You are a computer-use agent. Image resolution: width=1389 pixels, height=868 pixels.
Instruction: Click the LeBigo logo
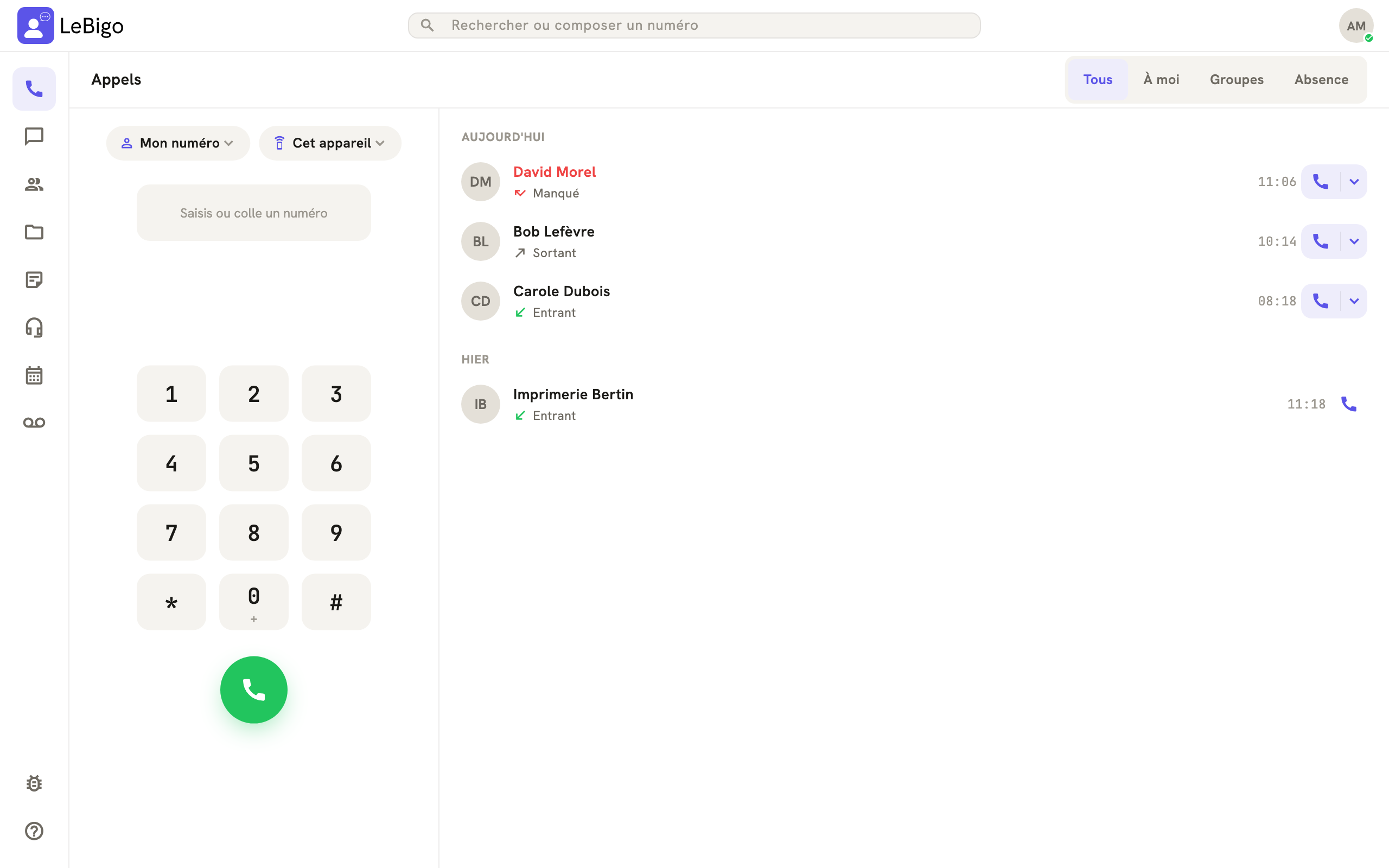coord(71,25)
